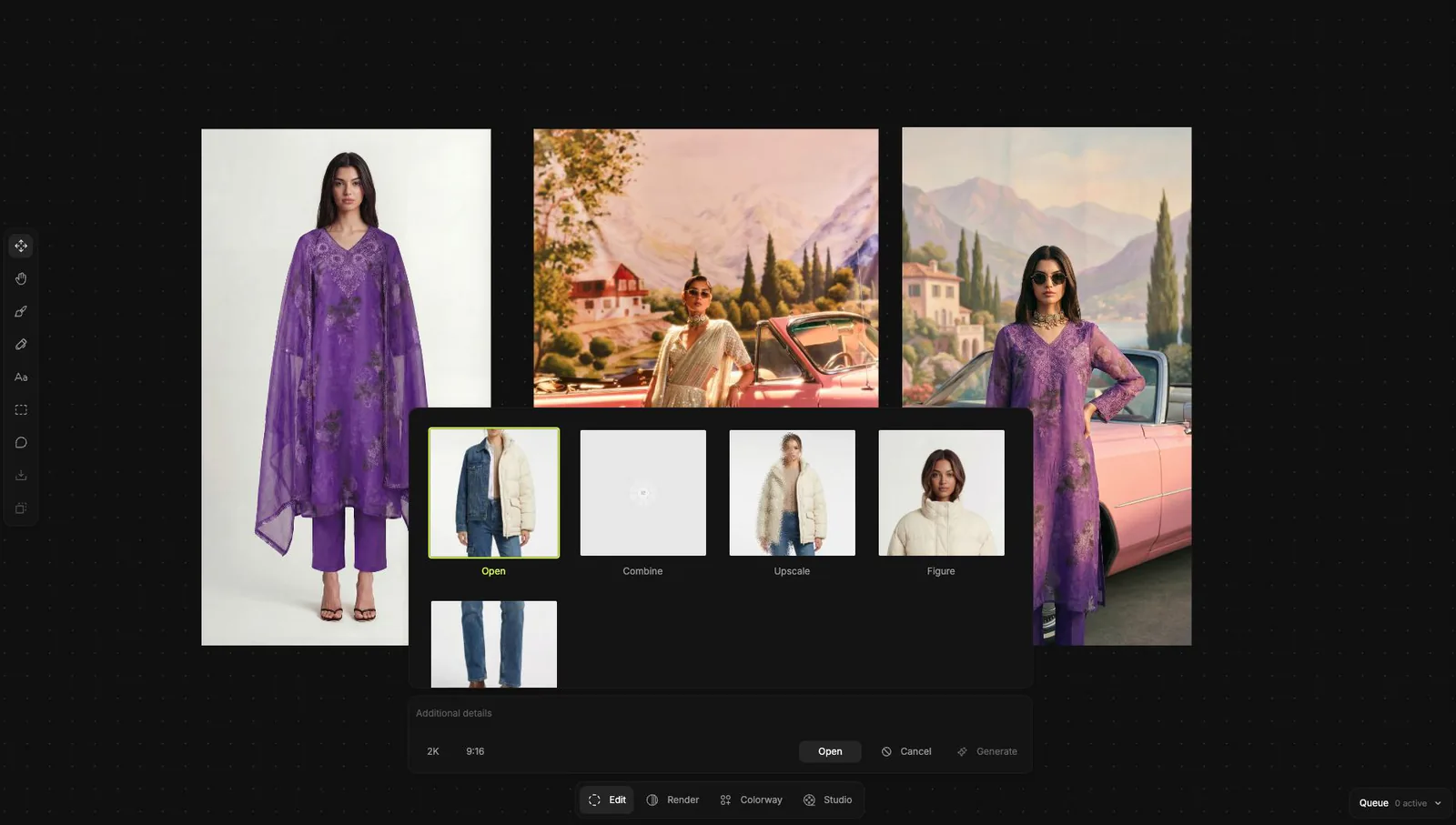Click the Cancel circle-slash icon
The width and height of the screenshot is (1456, 825).
click(886, 751)
